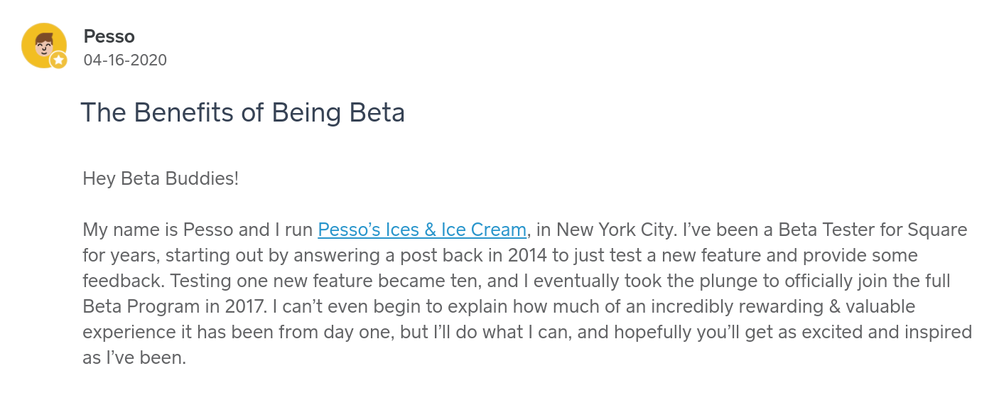Click the closing line 'as I've been.'
The height and width of the screenshot is (398, 999).
(x=134, y=358)
